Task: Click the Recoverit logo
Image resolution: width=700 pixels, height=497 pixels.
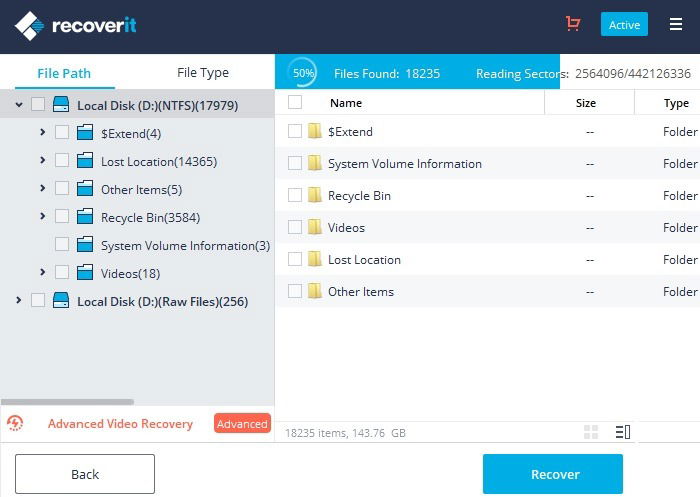Action: pos(75,25)
